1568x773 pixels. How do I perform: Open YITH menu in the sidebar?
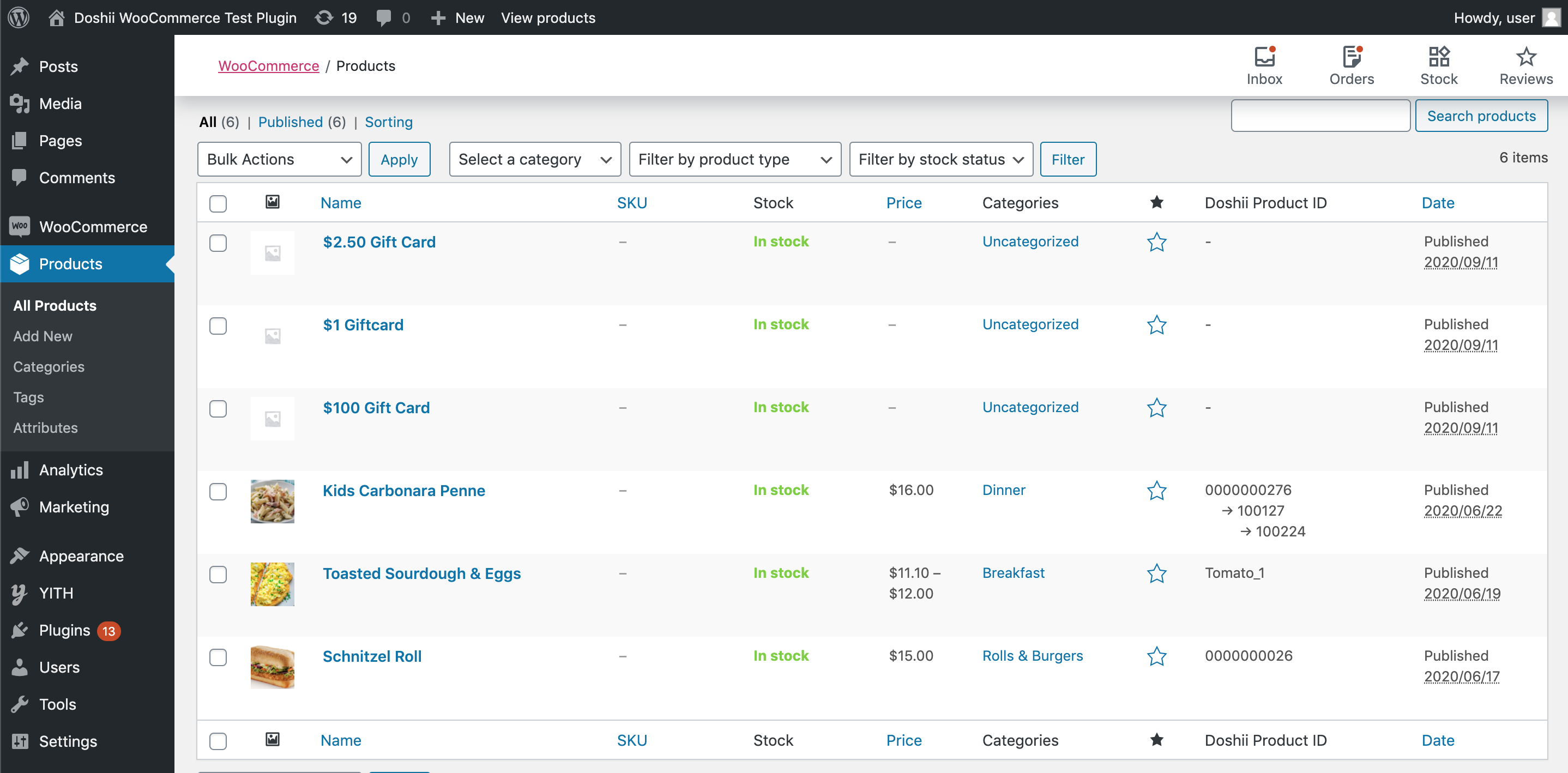coord(88,594)
